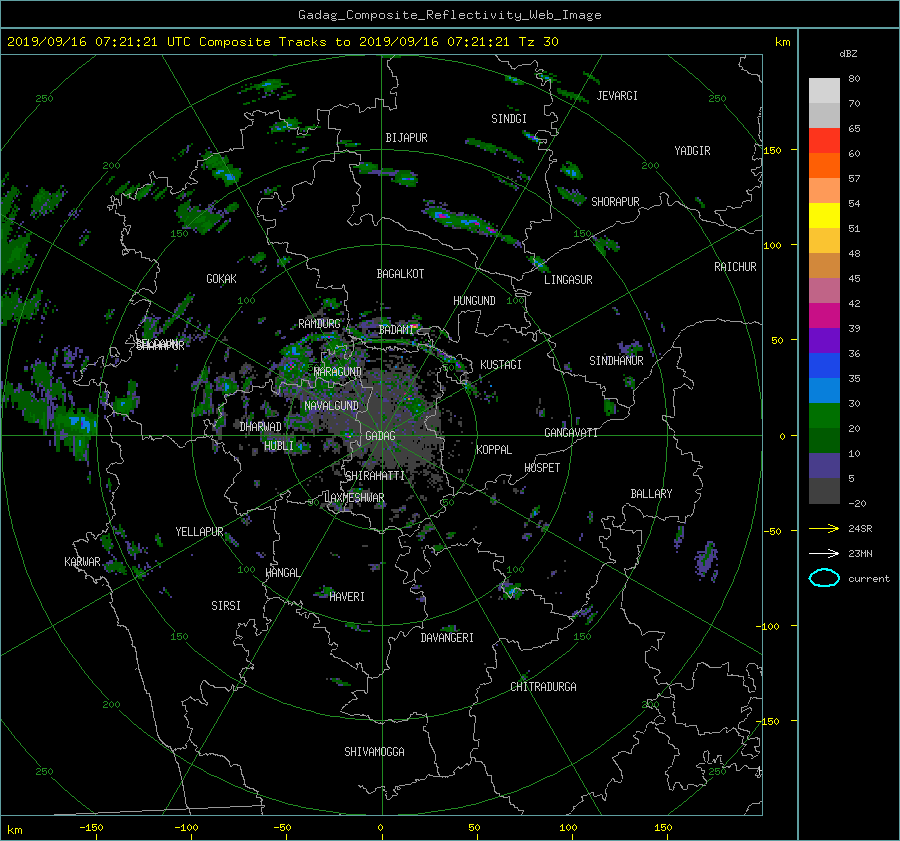Click the DHARWAD city label
900x841 pixels.
[x=261, y=427]
